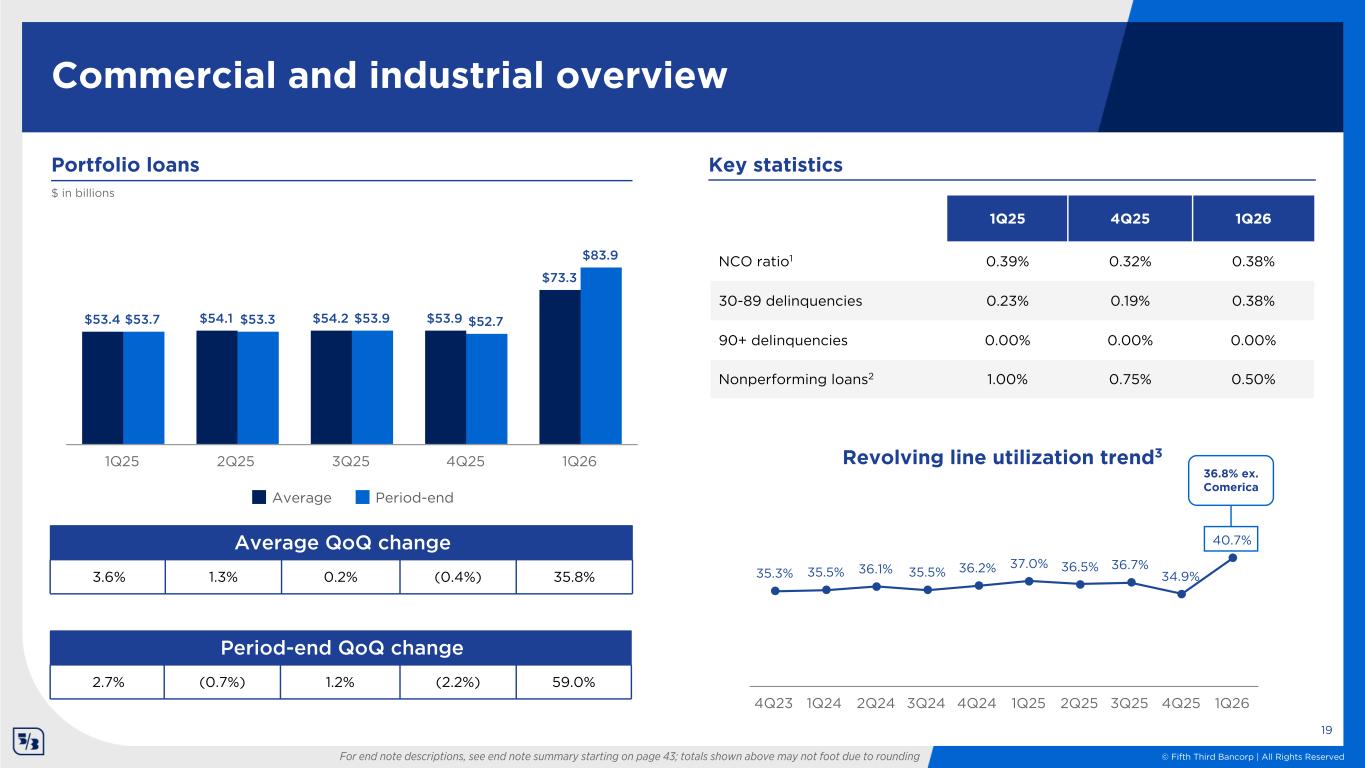
Task: Click the Period-end QoQ change header
Action: [342, 648]
